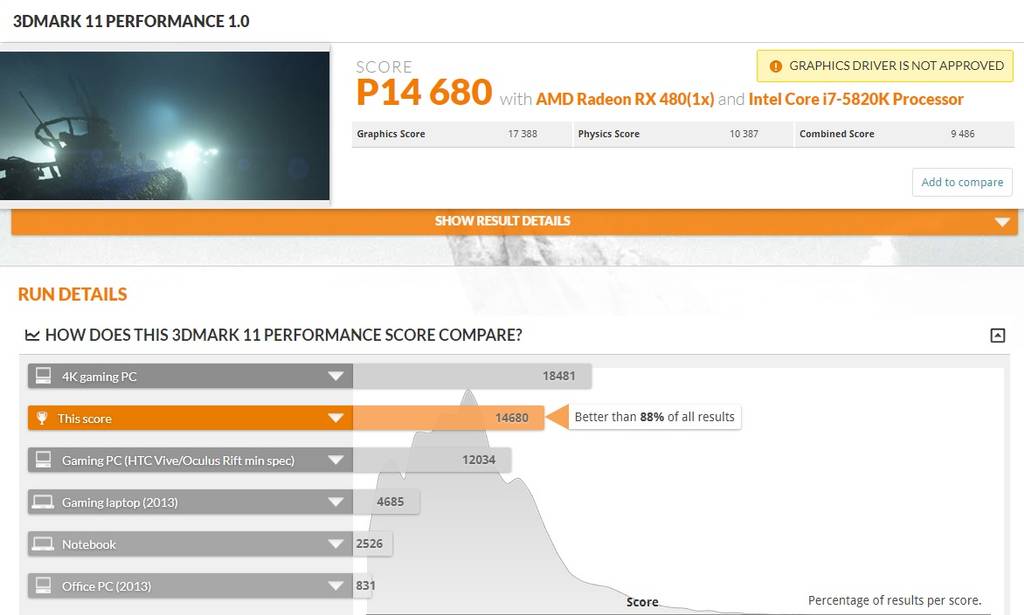Click the Physics Score value 10 387
Viewport: 1024px width, 615px height.
coord(744,134)
